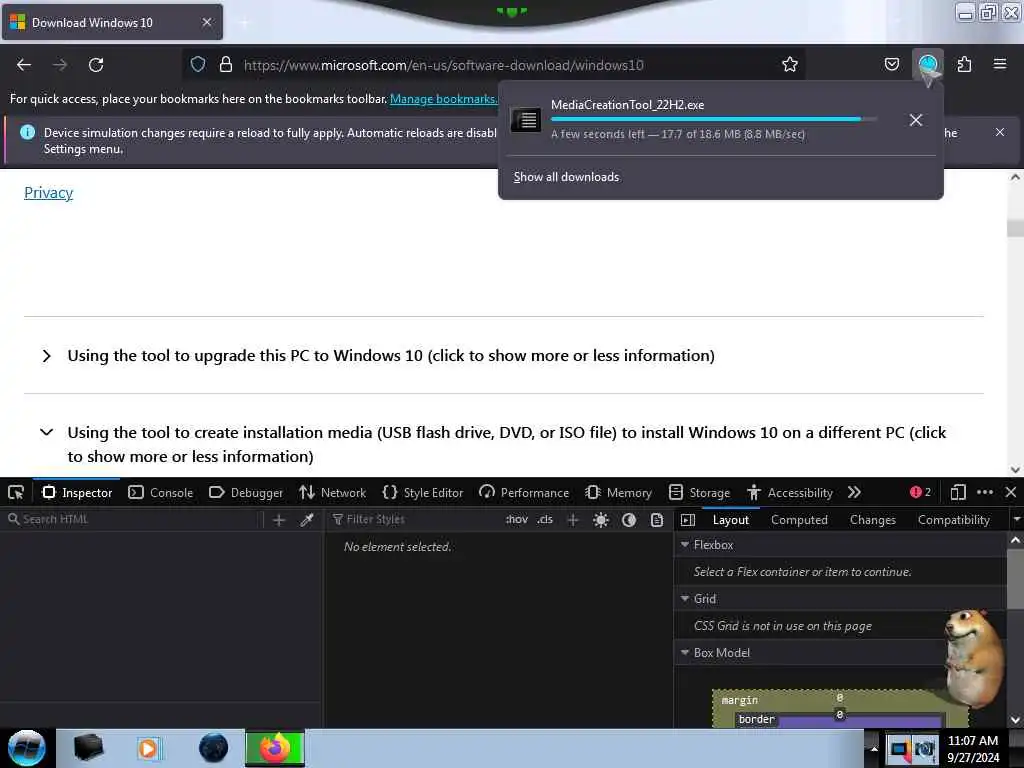The image size is (1024, 768).
Task: Open the globe application taskbar icon
Action: [x=213, y=748]
